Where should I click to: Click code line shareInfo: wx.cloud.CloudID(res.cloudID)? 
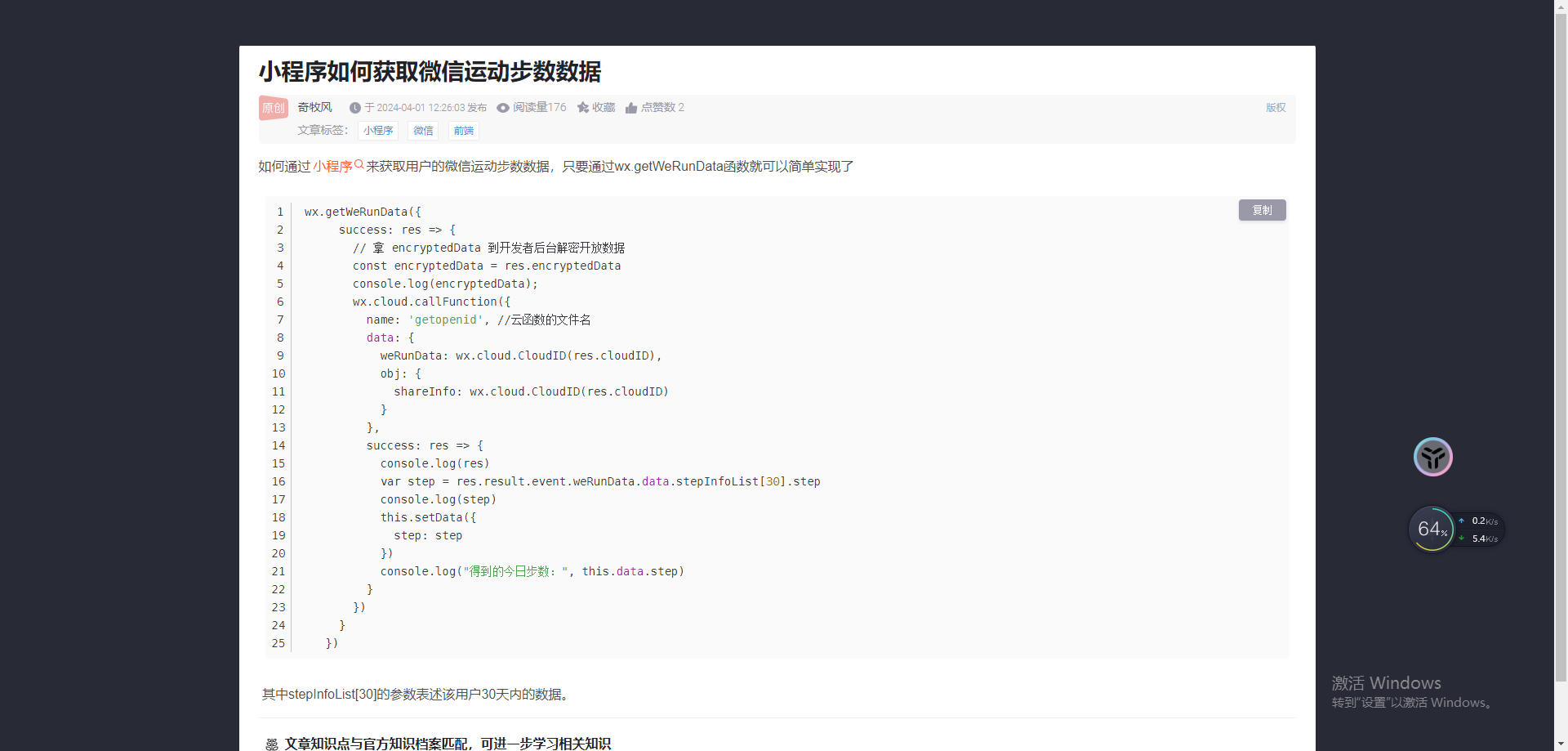coord(531,391)
